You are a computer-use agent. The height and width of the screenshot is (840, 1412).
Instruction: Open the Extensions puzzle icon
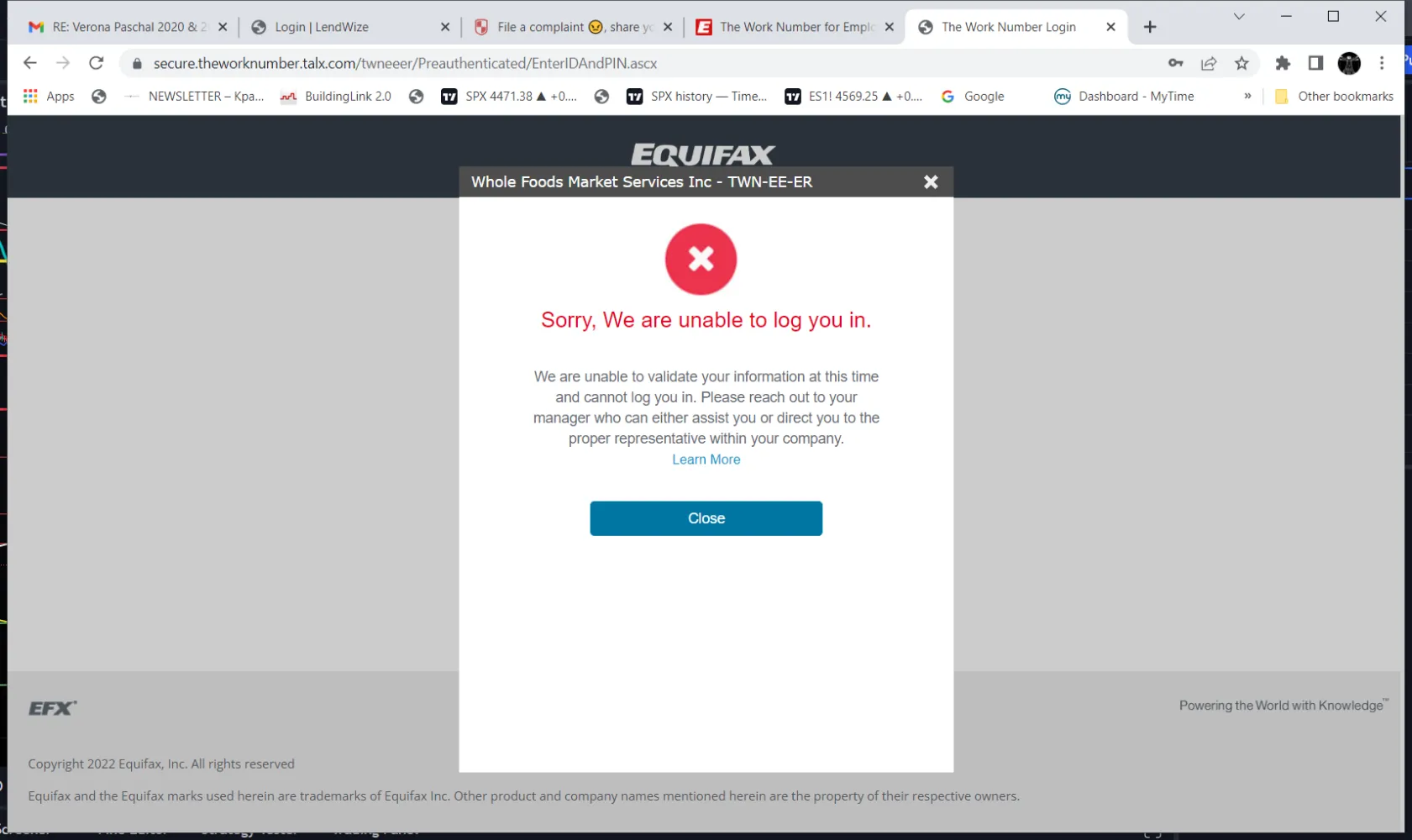coord(1283,63)
